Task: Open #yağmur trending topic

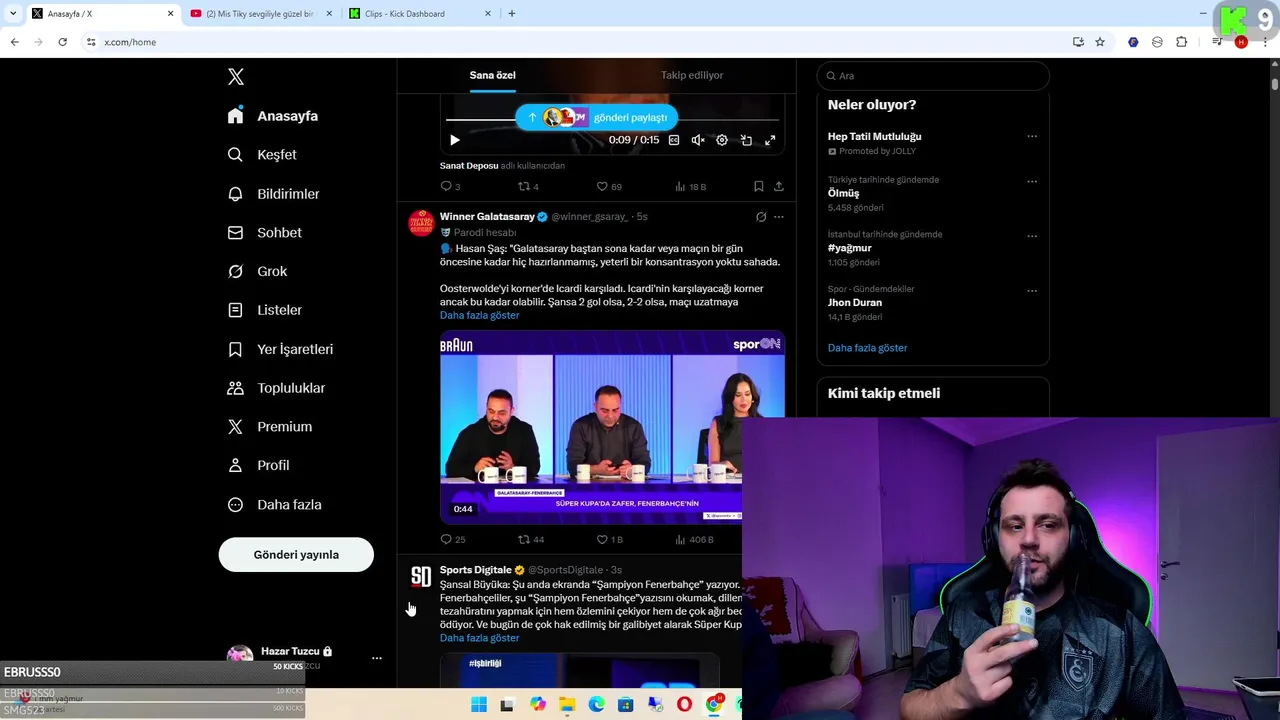Action: pyautogui.click(x=850, y=248)
